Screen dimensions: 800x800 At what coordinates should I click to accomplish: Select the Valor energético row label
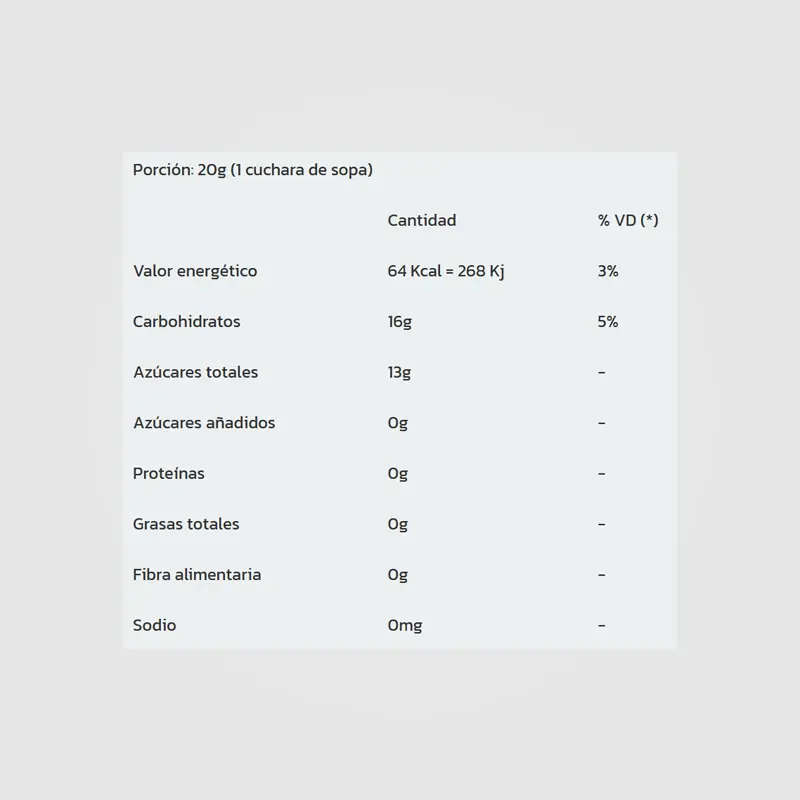point(195,271)
